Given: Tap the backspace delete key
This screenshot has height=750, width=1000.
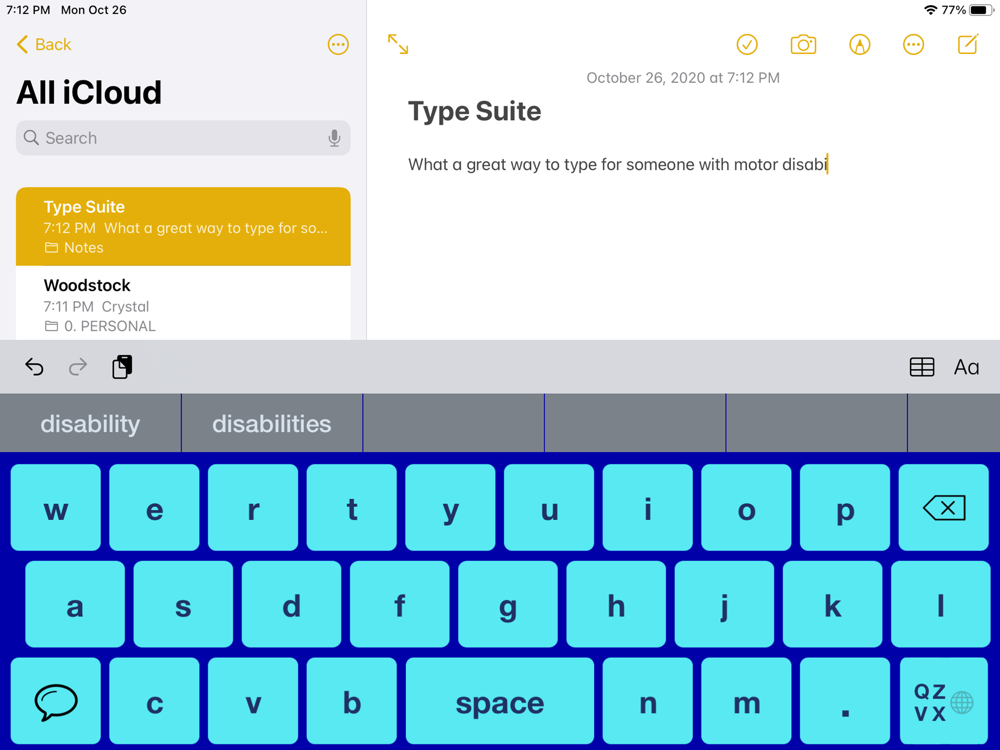Looking at the screenshot, I should [x=944, y=508].
